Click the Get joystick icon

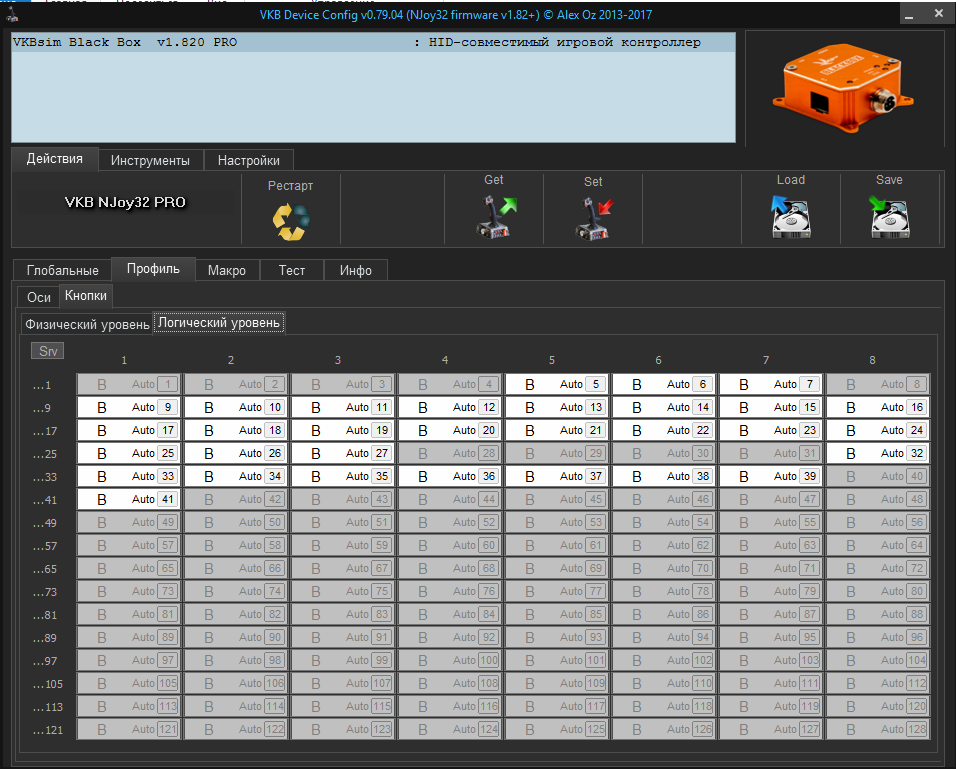click(495, 216)
